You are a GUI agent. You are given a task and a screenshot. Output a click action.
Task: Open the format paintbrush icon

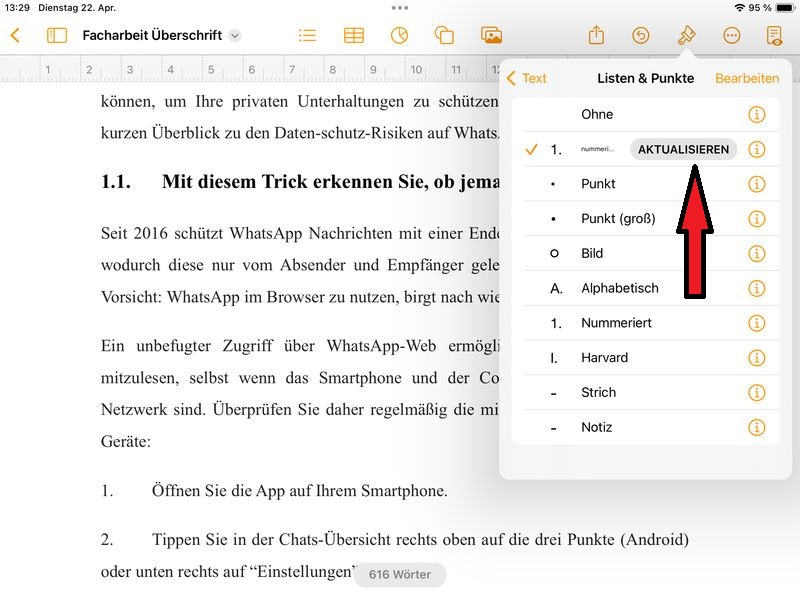(x=686, y=35)
